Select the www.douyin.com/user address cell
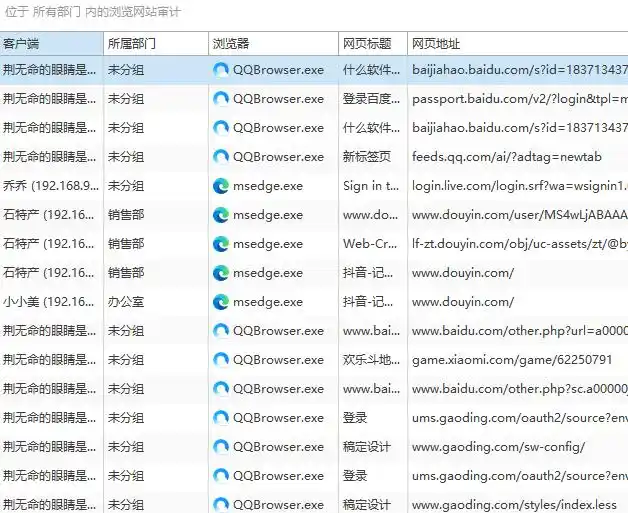Image resolution: width=628 pixels, height=513 pixels. (x=519, y=215)
